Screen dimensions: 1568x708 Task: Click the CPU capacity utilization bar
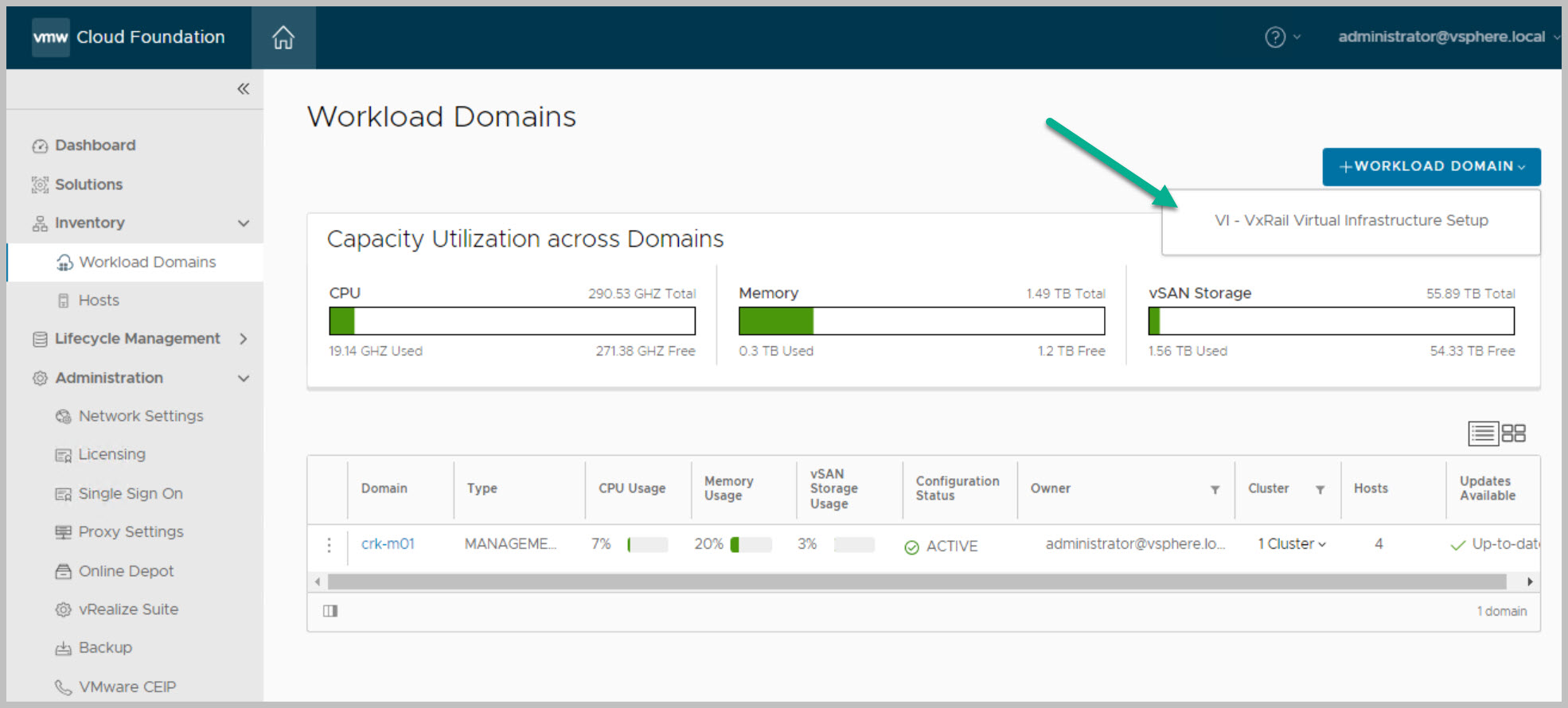coord(512,321)
